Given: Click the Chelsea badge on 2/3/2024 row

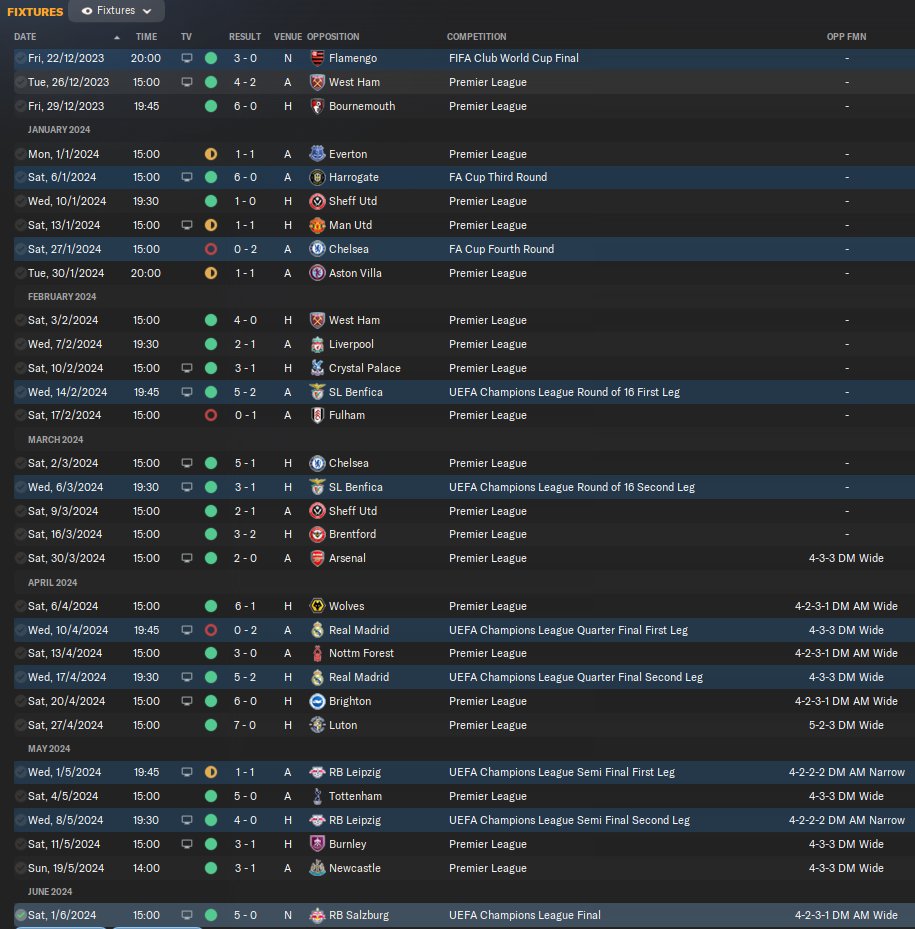Looking at the screenshot, I should [x=318, y=463].
